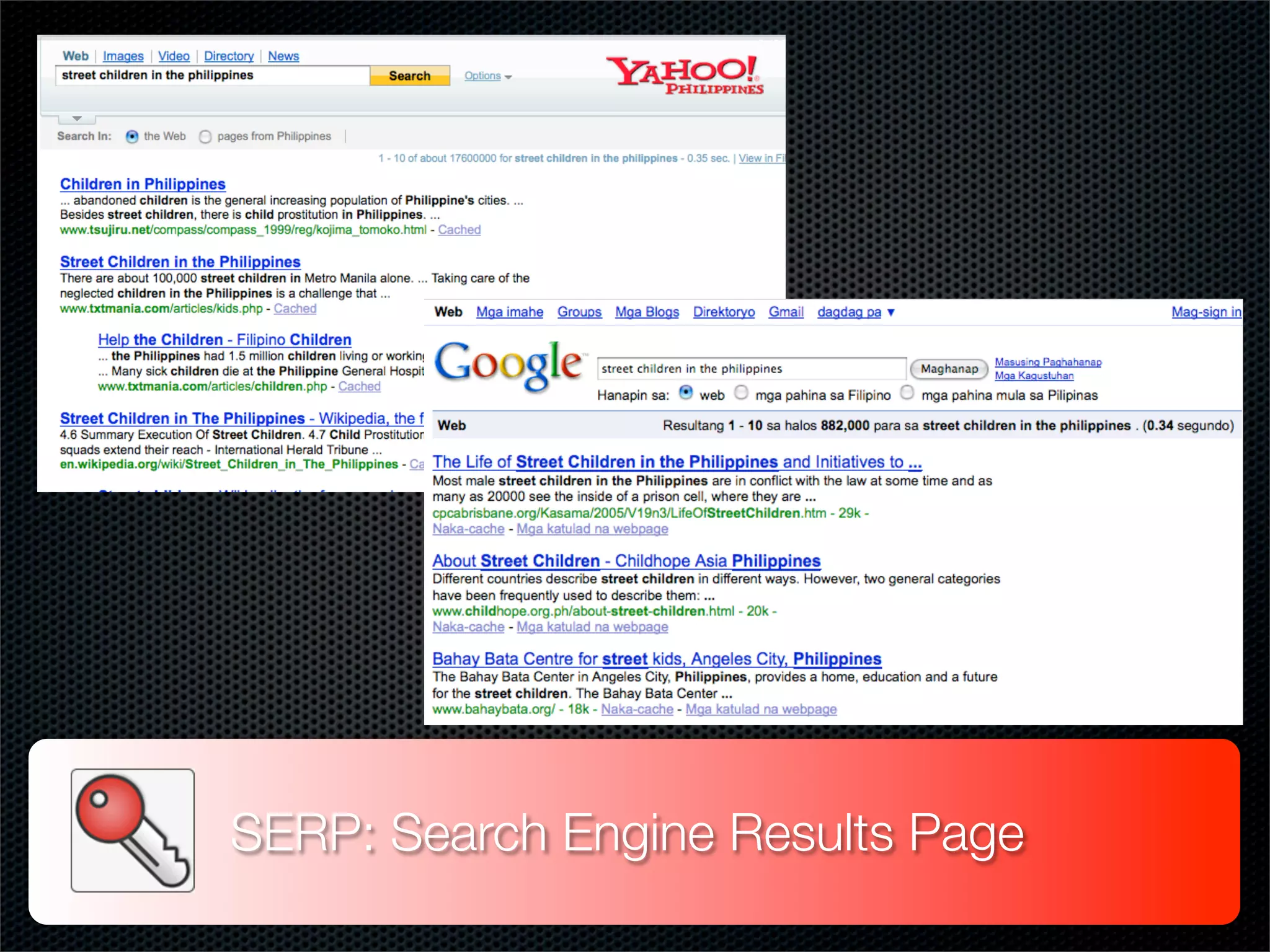Open Gmail link in Google bar

786,312
